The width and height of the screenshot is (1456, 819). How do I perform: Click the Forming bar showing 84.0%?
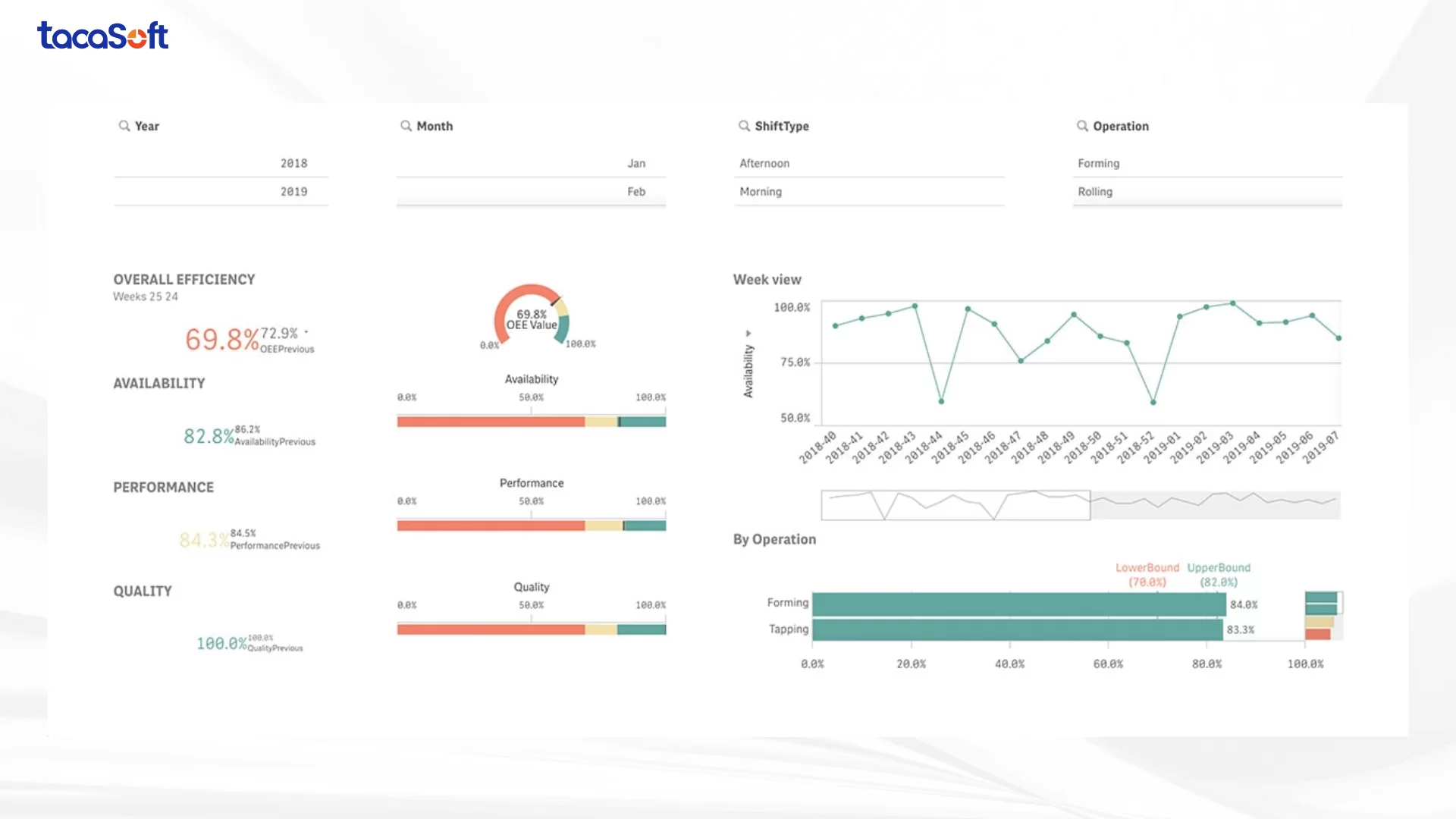tap(1018, 604)
